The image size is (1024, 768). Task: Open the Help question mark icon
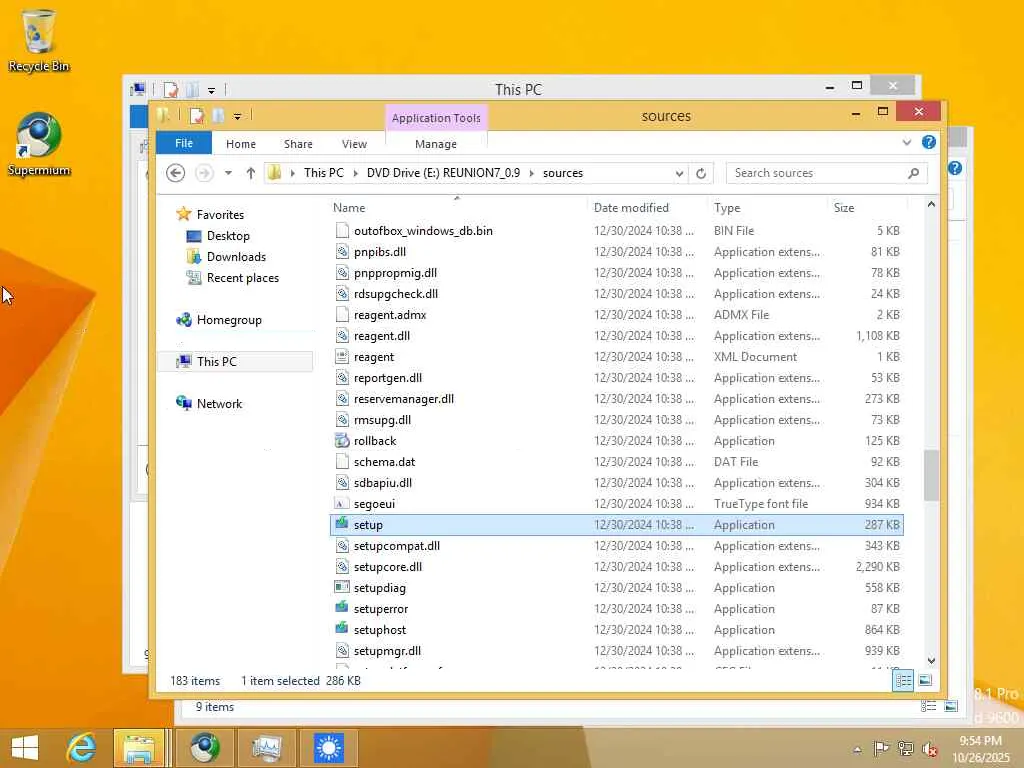pos(929,142)
